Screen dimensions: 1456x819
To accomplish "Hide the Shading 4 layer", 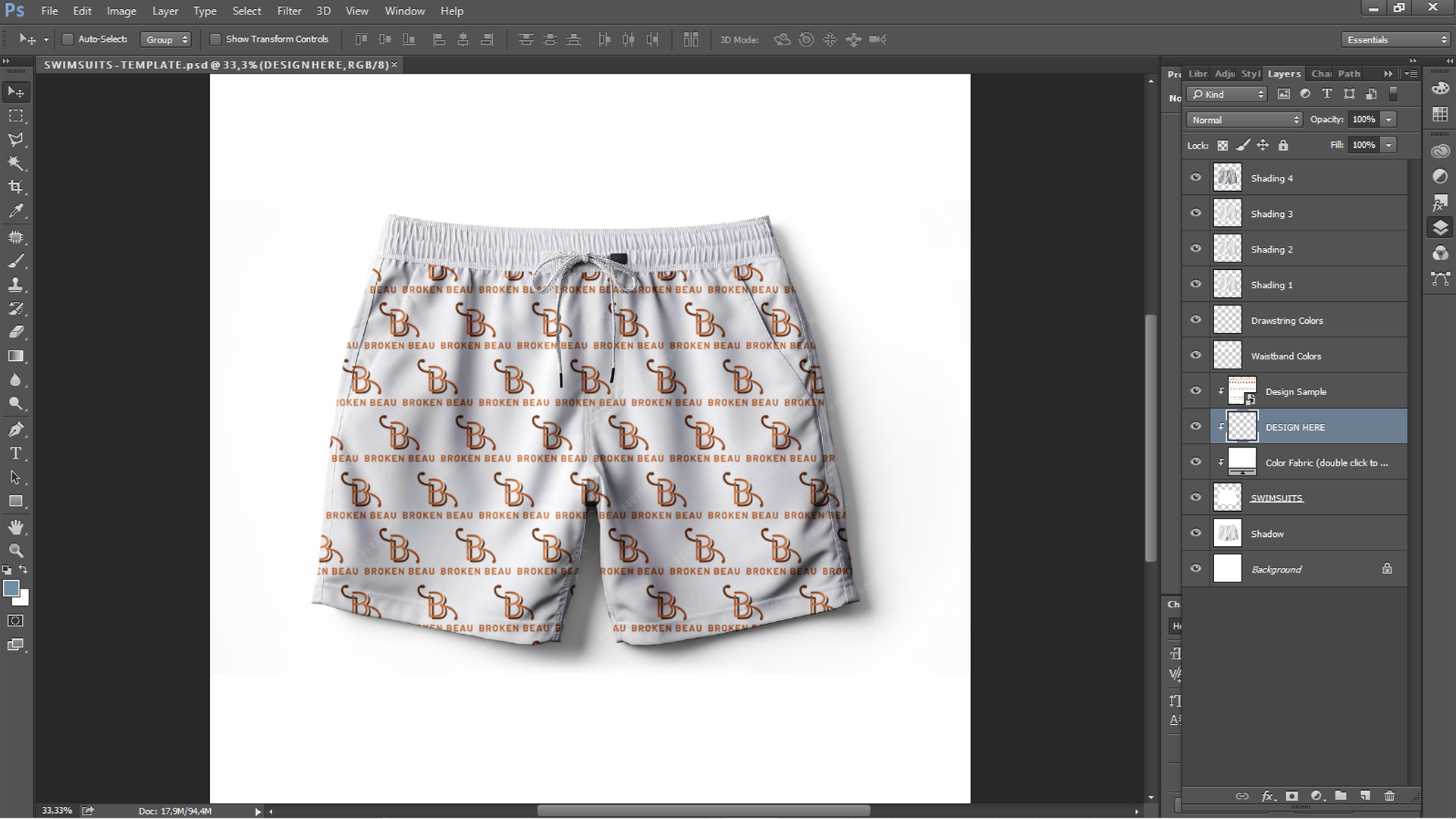I will pyautogui.click(x=1196, y=177).
